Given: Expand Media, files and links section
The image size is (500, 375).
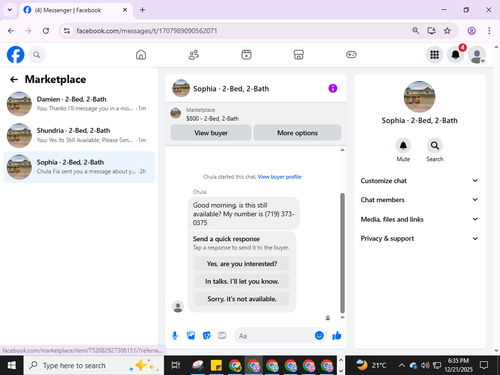Looking at the screenshot, I should click(x=419, y=219).
